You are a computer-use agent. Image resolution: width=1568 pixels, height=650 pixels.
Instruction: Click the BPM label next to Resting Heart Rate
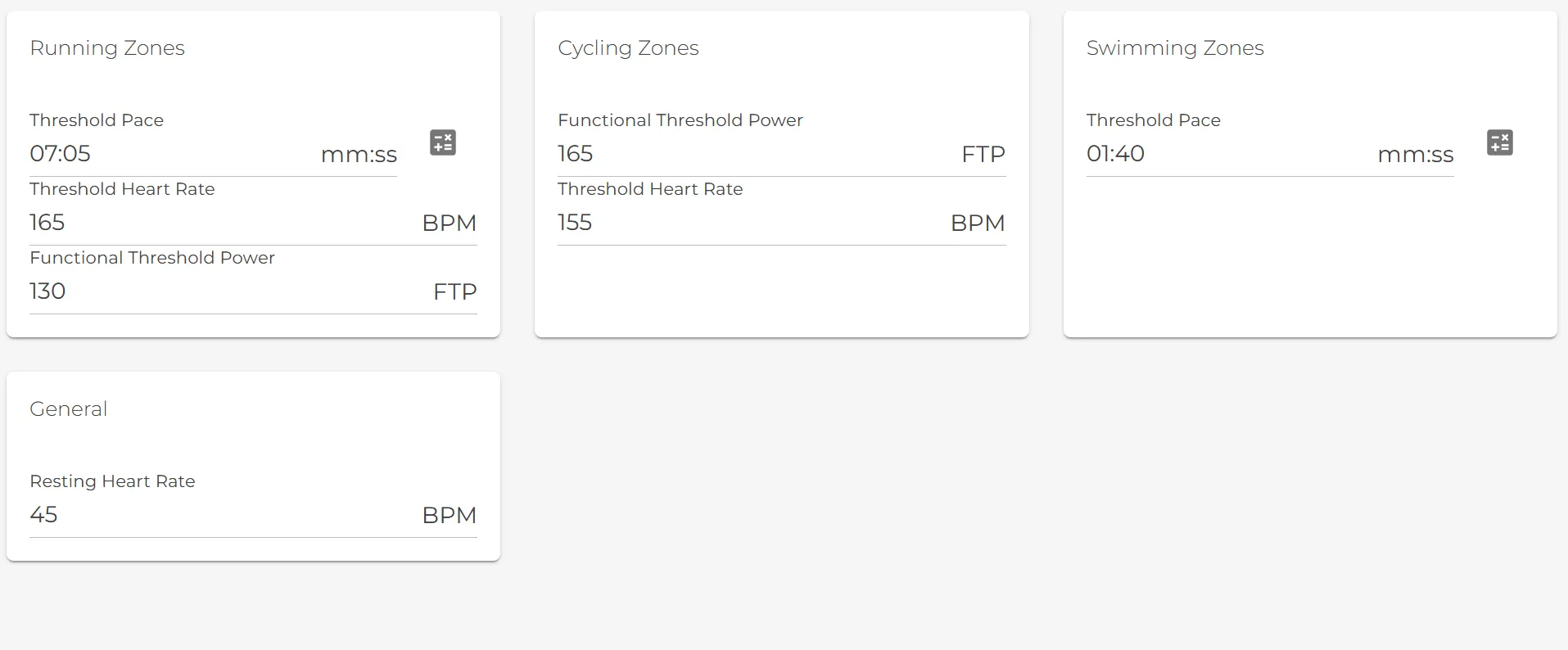pos(449,515)
